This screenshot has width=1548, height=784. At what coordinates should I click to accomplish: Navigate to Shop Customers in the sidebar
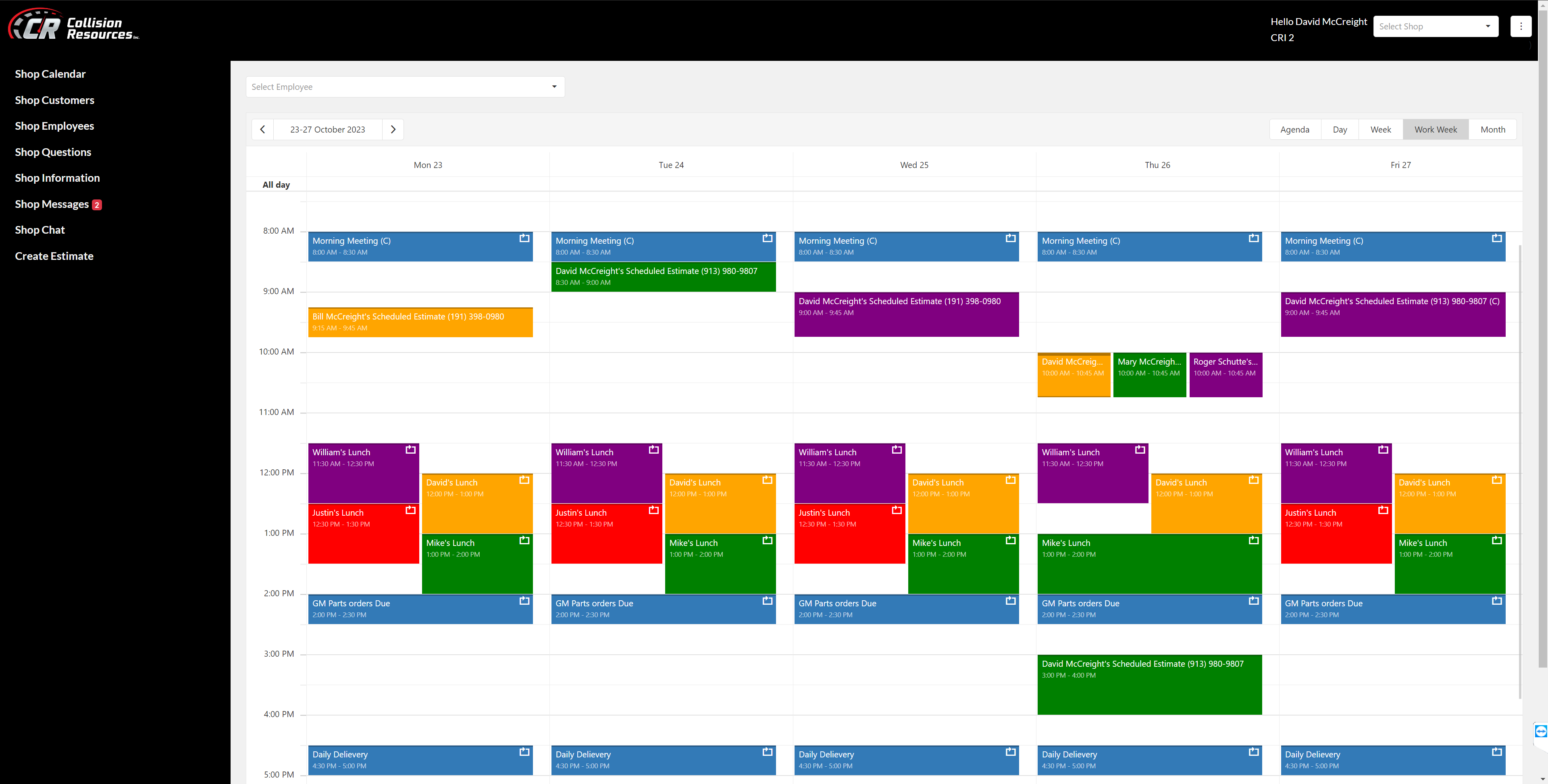54,100
